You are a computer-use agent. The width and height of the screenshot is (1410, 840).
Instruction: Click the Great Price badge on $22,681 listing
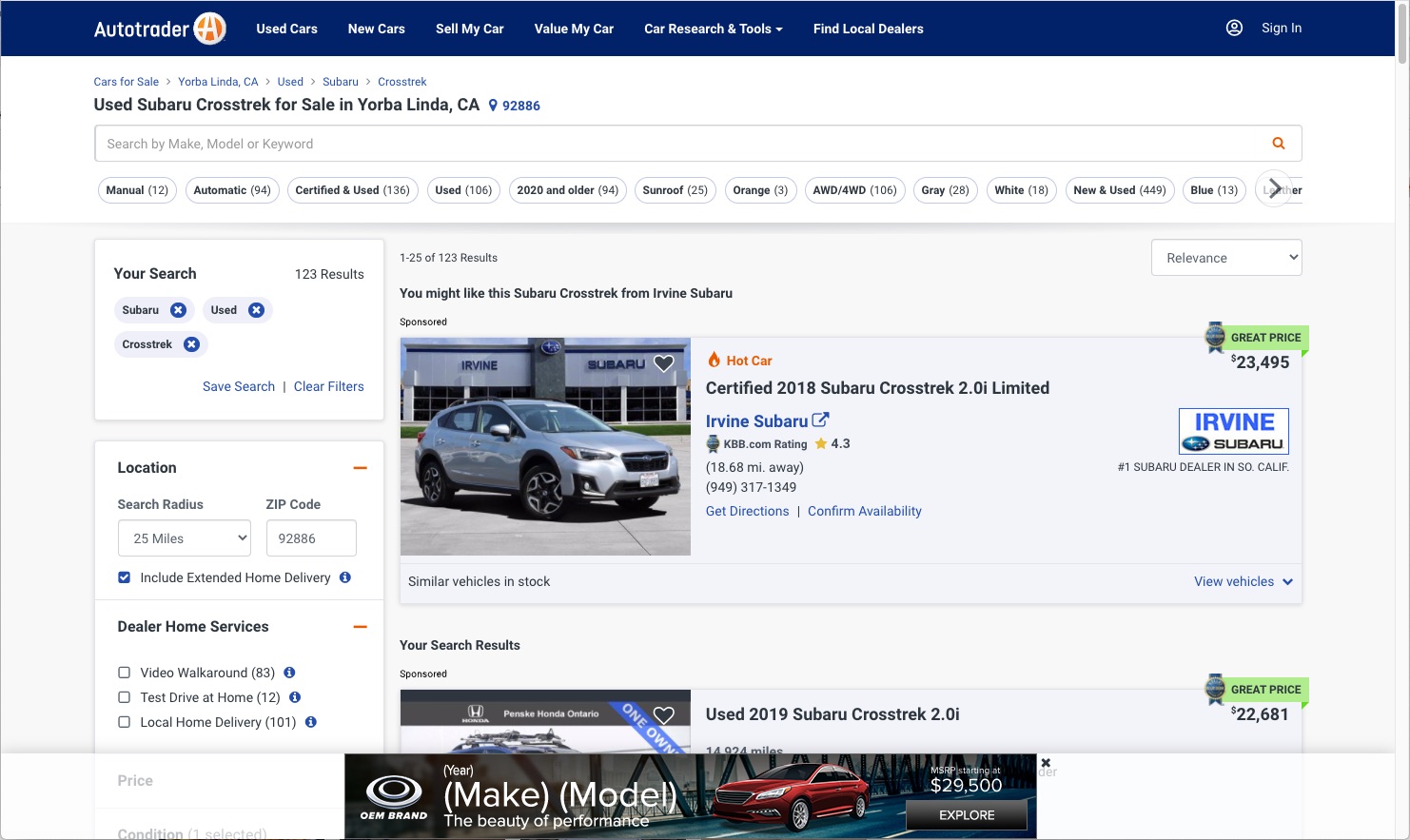coord(1256,690)
